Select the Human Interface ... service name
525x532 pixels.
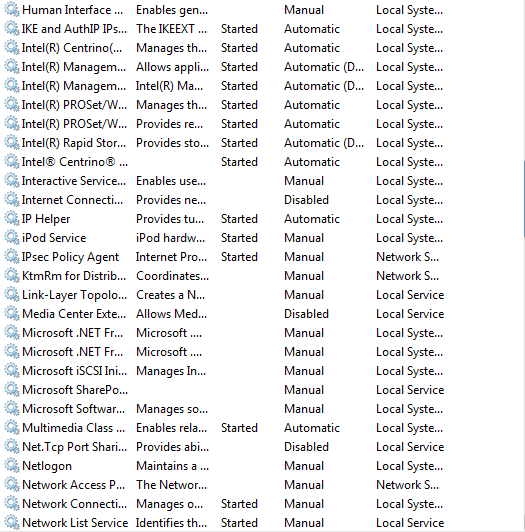point(72,10)
